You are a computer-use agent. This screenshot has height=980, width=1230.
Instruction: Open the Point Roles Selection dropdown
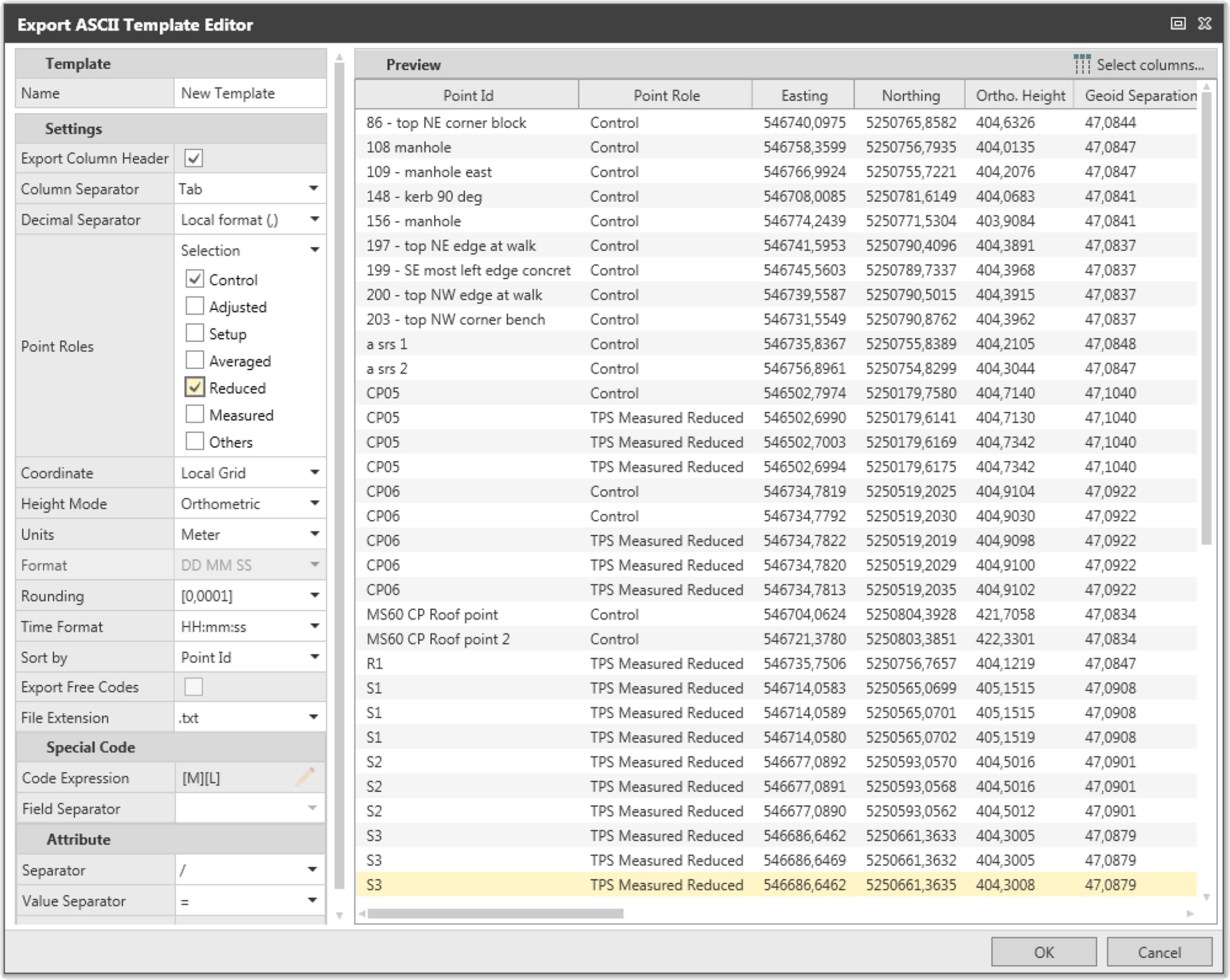[x=314, y=250]
